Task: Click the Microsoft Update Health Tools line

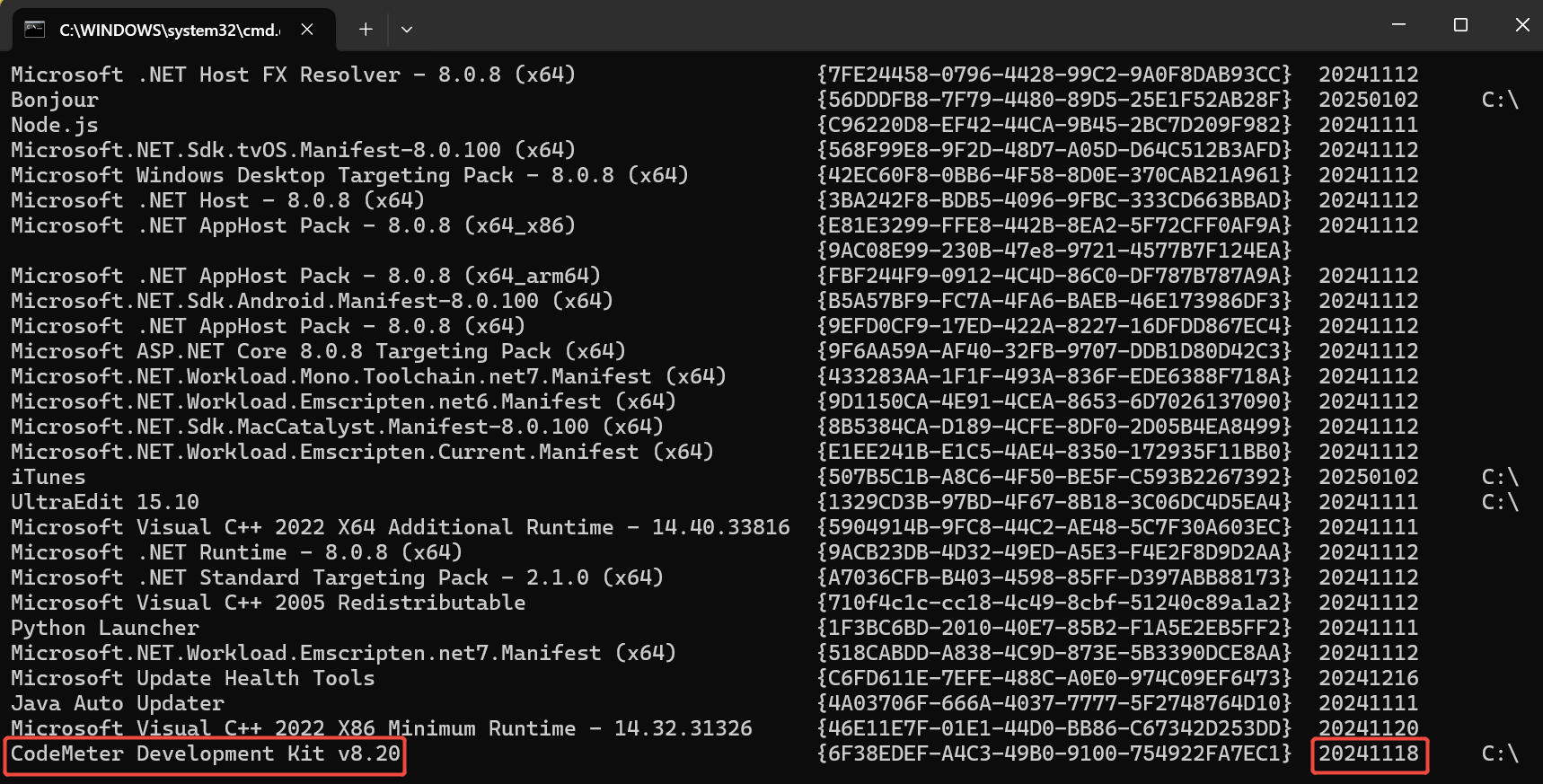Action: 193,679
